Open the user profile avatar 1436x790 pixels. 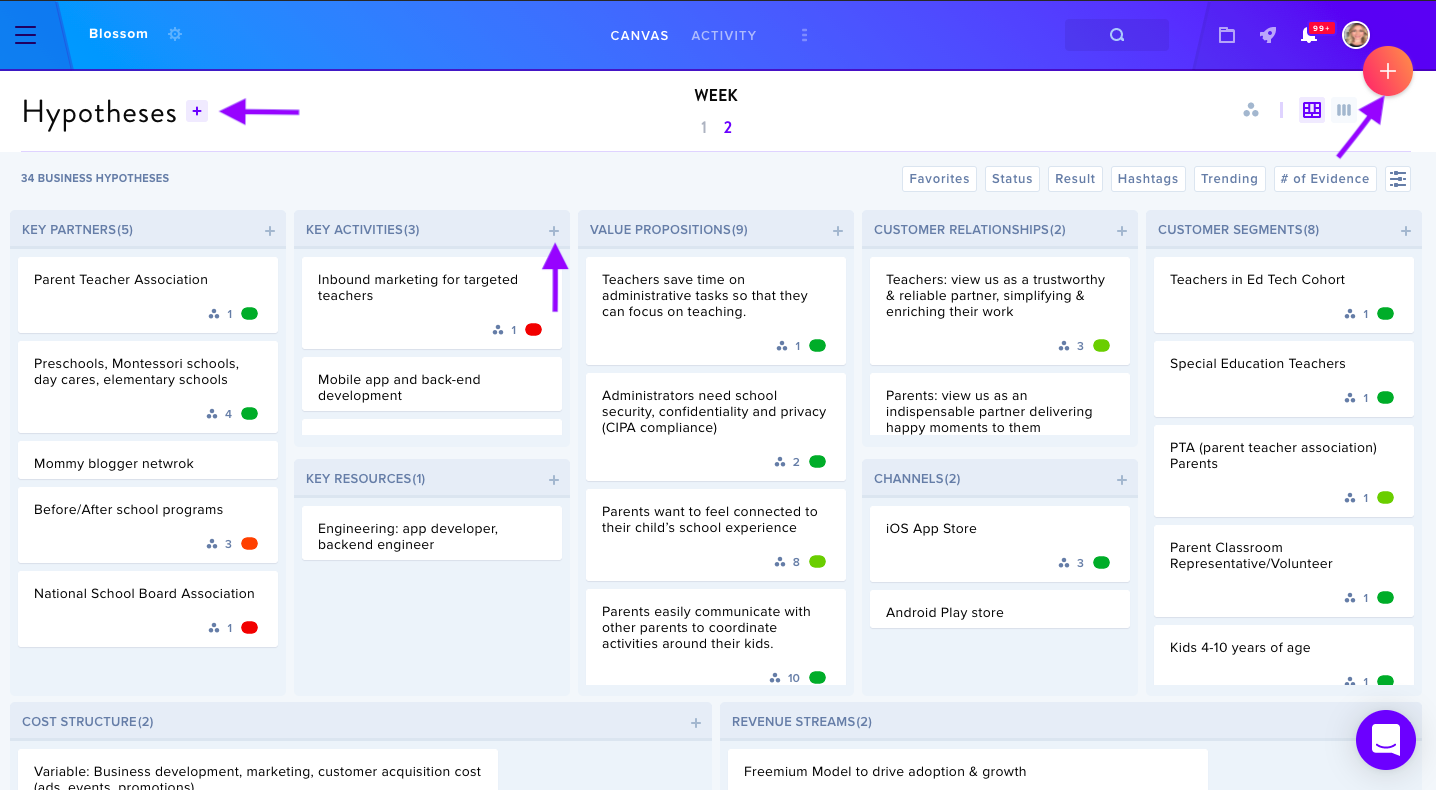[x=1356, y=35]
